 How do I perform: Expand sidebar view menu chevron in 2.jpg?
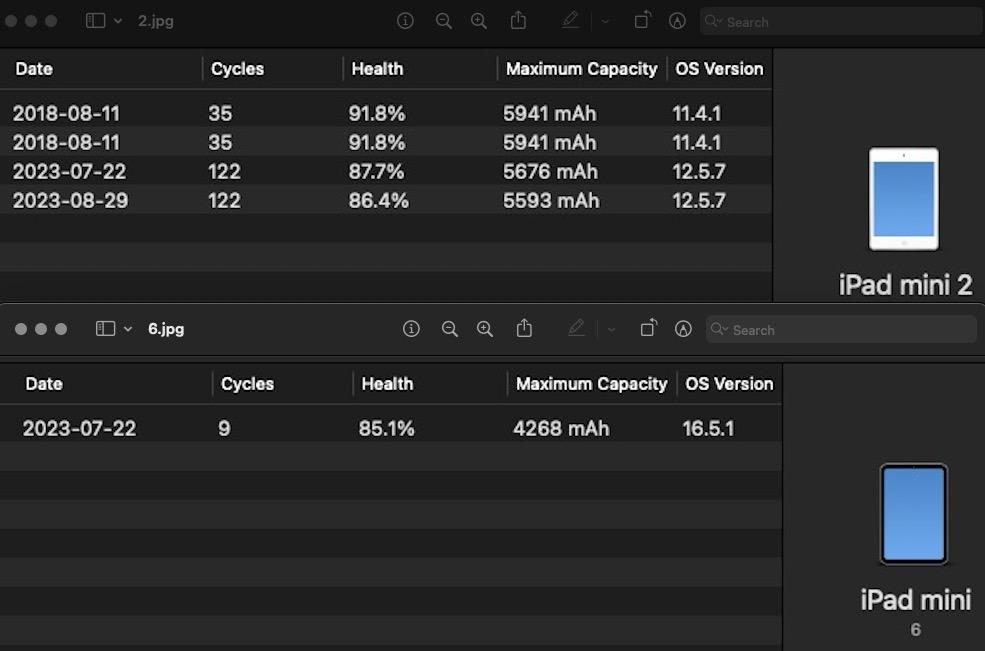point(119,21)
